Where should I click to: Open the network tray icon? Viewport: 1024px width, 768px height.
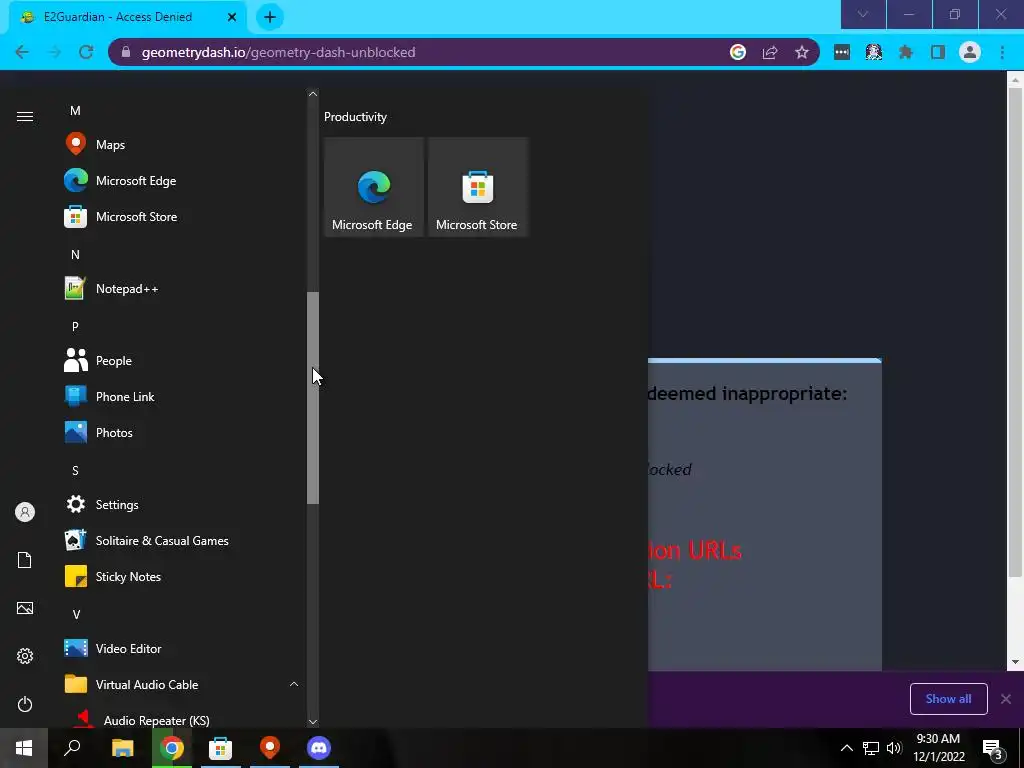click(x=871, y=748)
